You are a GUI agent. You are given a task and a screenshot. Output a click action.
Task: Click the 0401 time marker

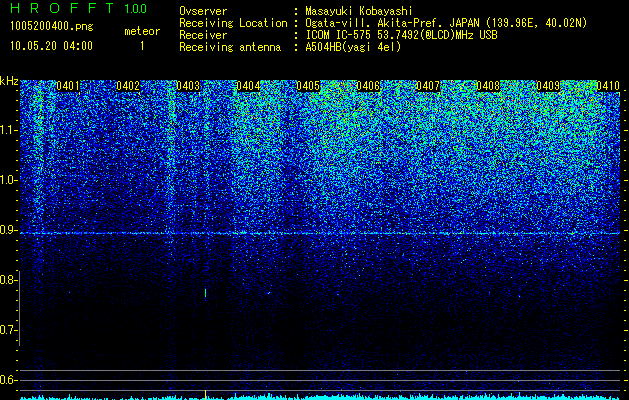tap(68, 86)
